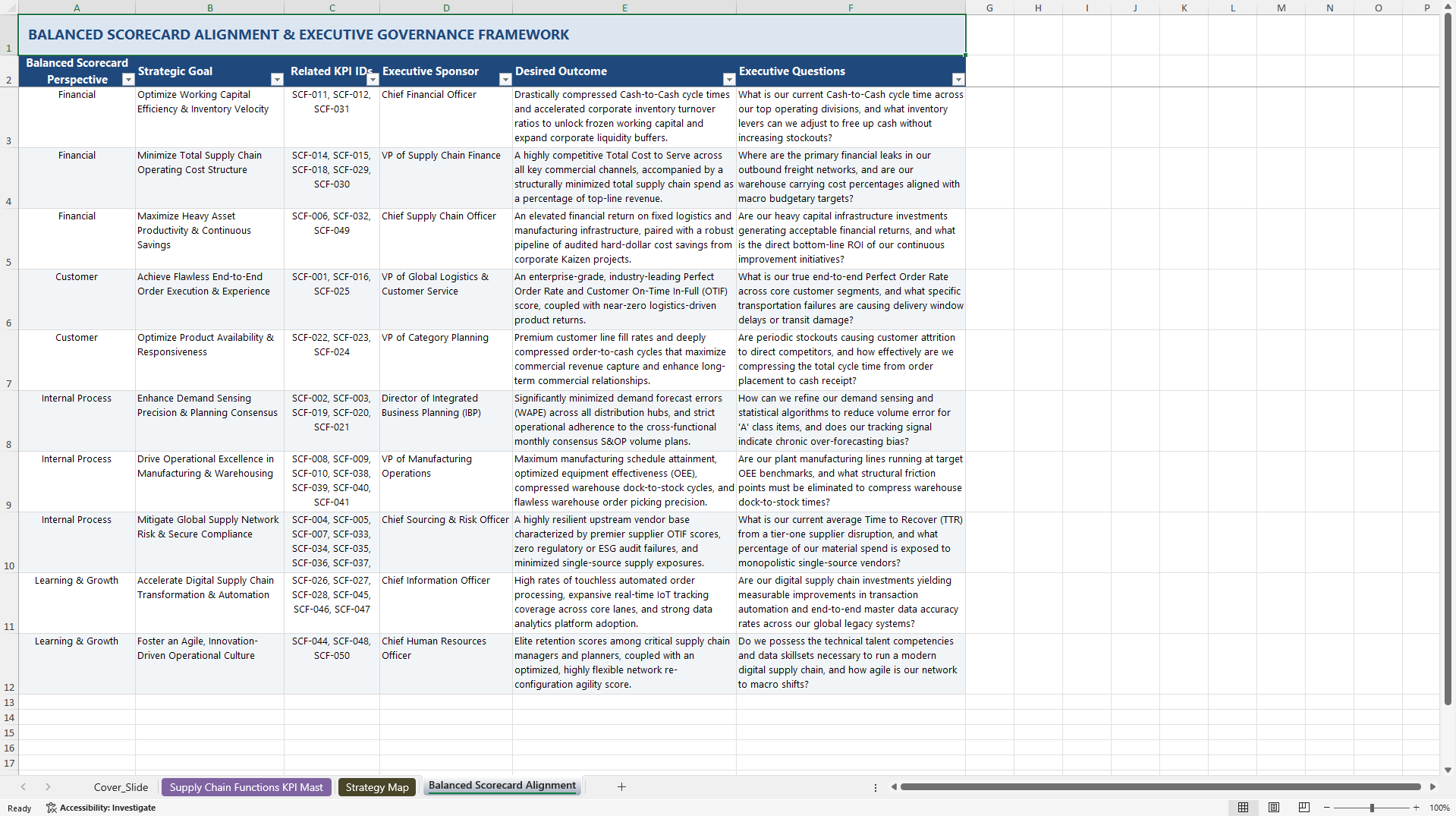
Task: Click the horizontal scrollbar right arrow
Action: click(x=1432, y=787)
